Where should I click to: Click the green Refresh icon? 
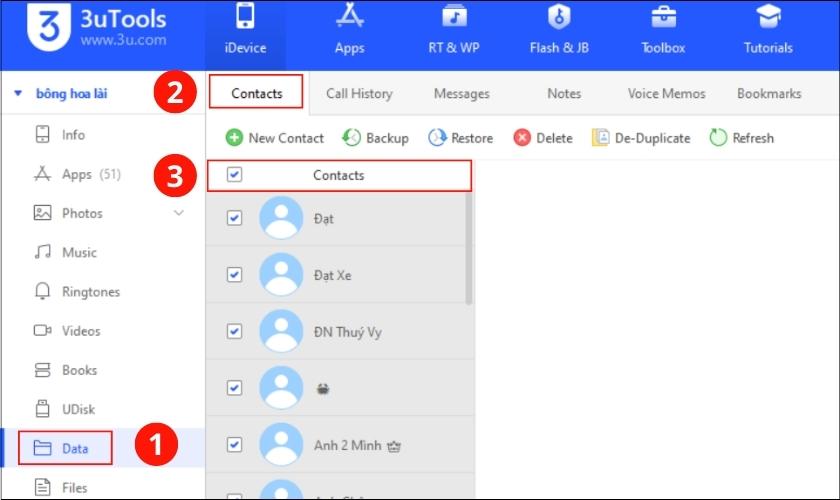[x=718, y=138]
